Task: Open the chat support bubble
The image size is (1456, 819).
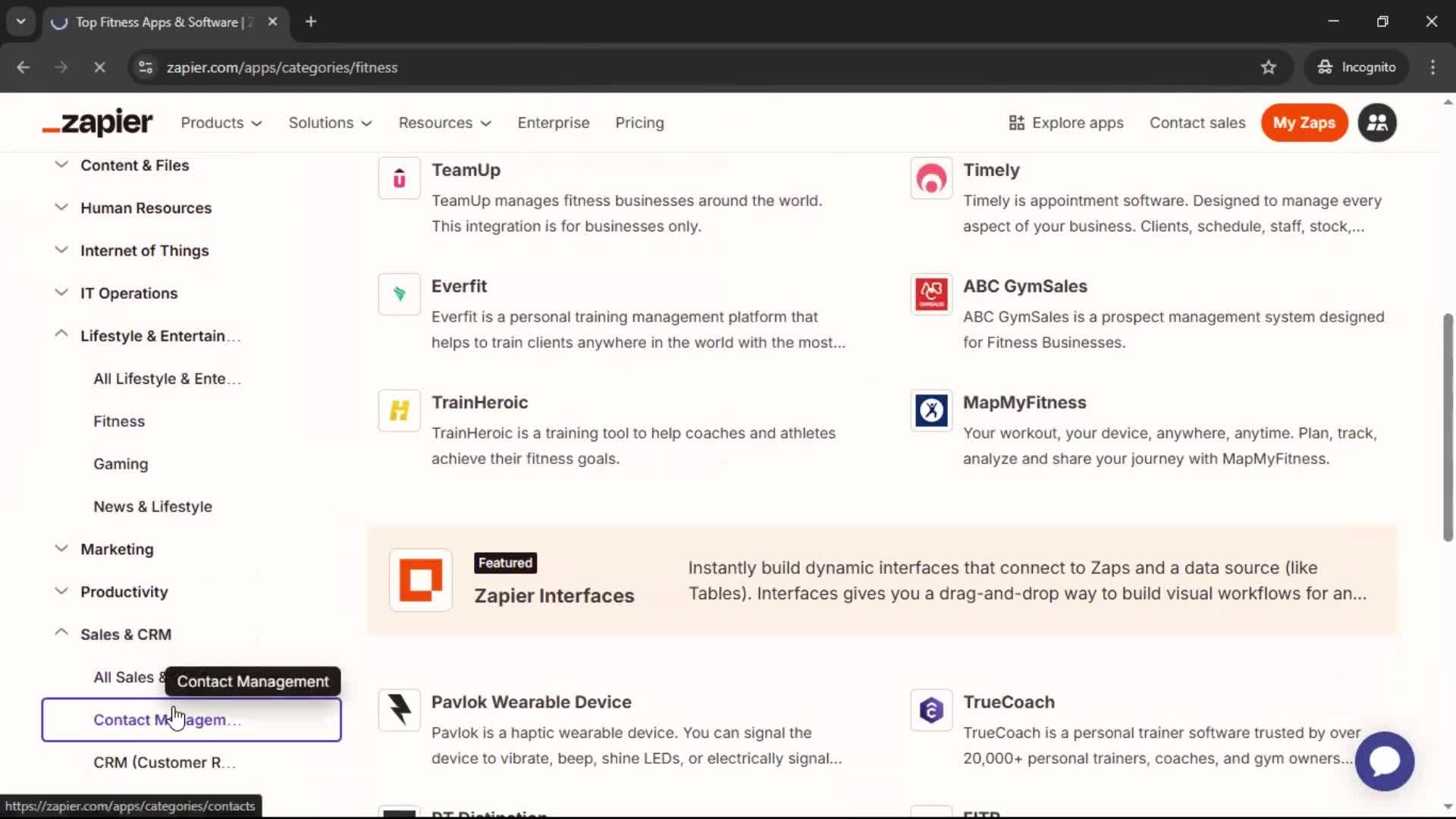Action: coord(1384,761)
